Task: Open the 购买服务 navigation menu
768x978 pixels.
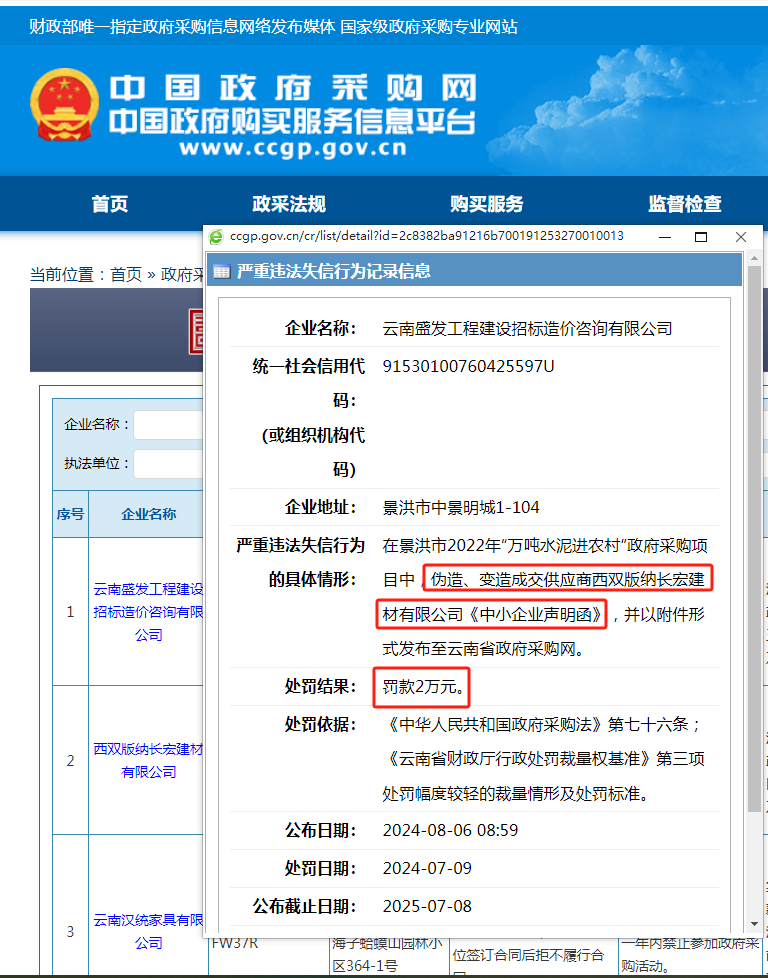Action: pyautogui.click(x=487, y=204)
